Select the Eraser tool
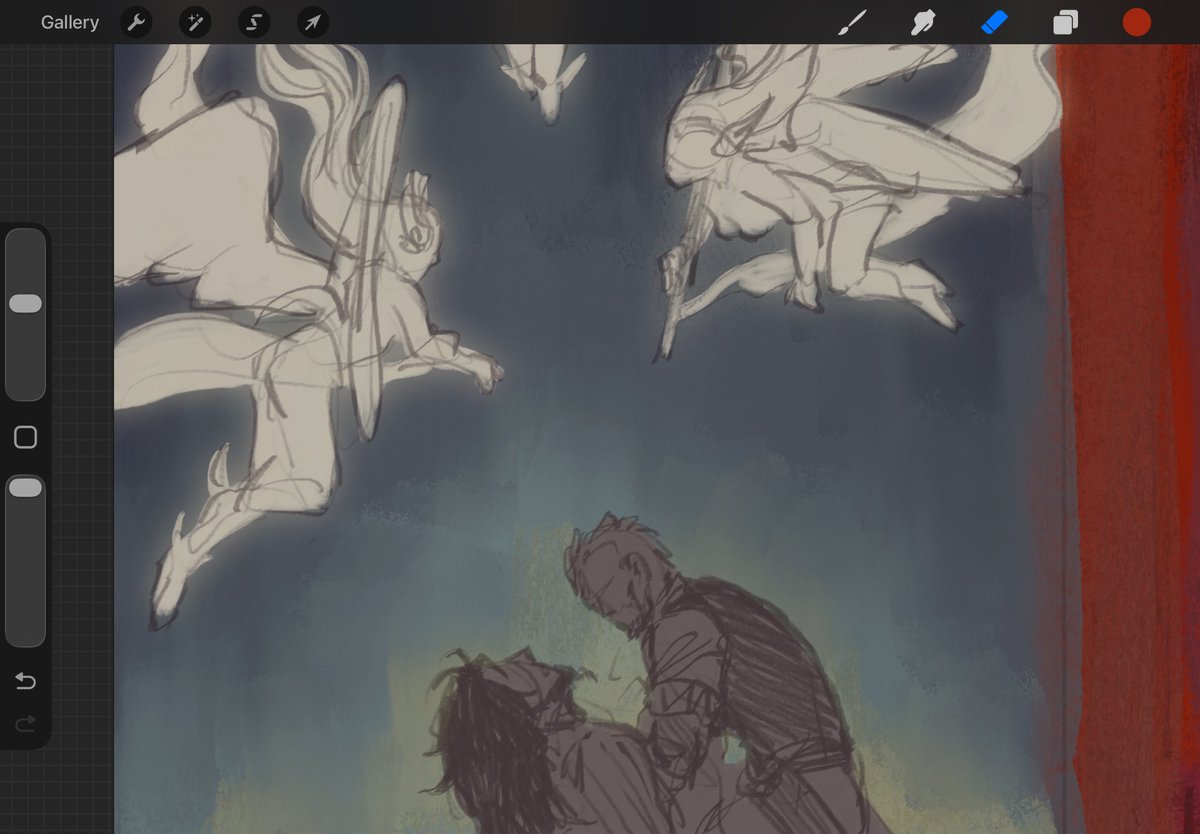Screen dimensions: 1200x834 click(994, 22)
